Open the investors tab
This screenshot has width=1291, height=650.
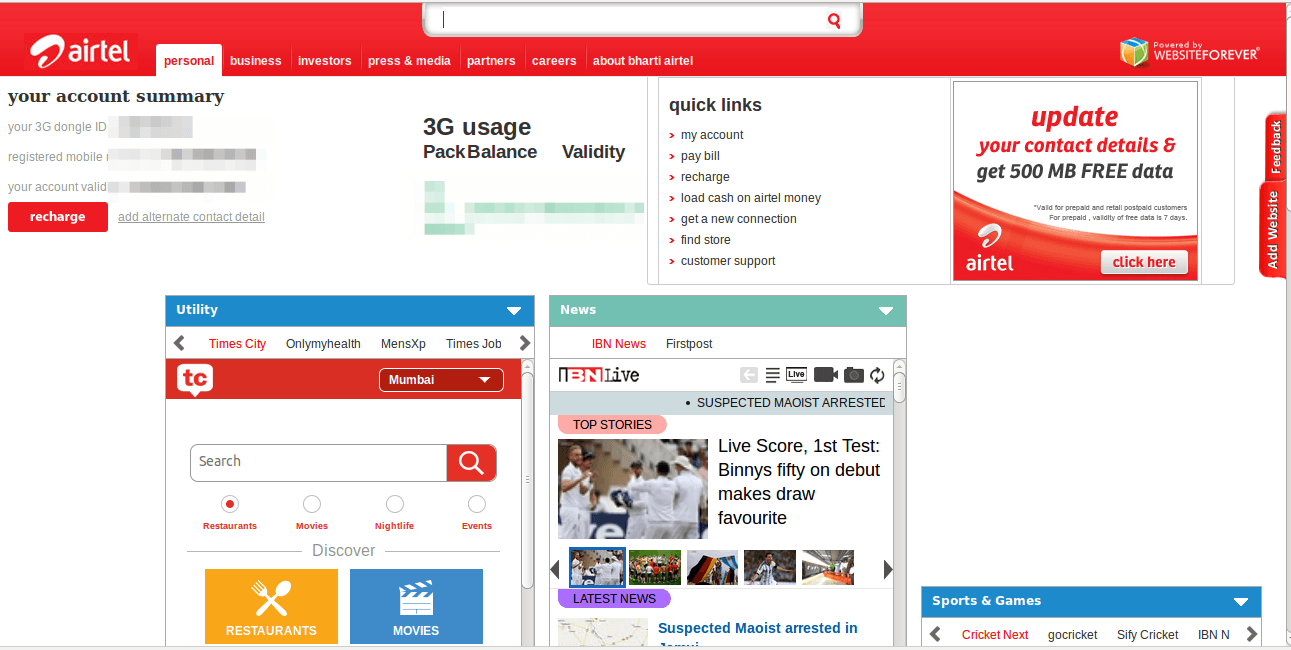(x=325, y=61)
